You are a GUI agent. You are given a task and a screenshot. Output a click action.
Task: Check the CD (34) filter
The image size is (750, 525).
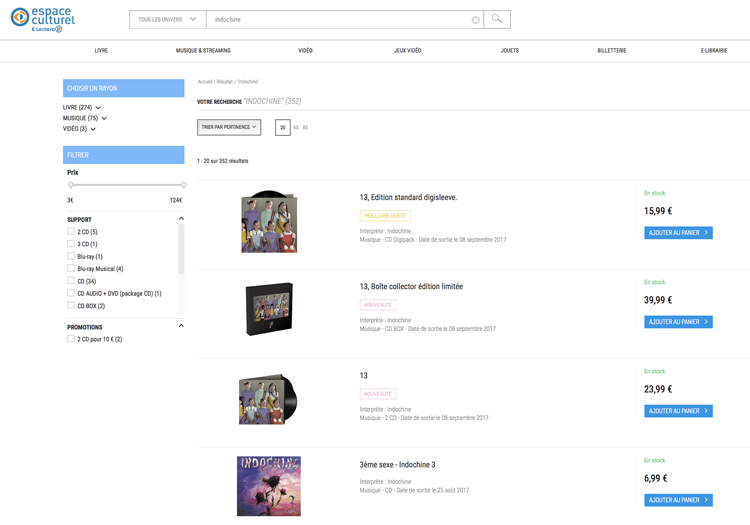pos(71,281)
